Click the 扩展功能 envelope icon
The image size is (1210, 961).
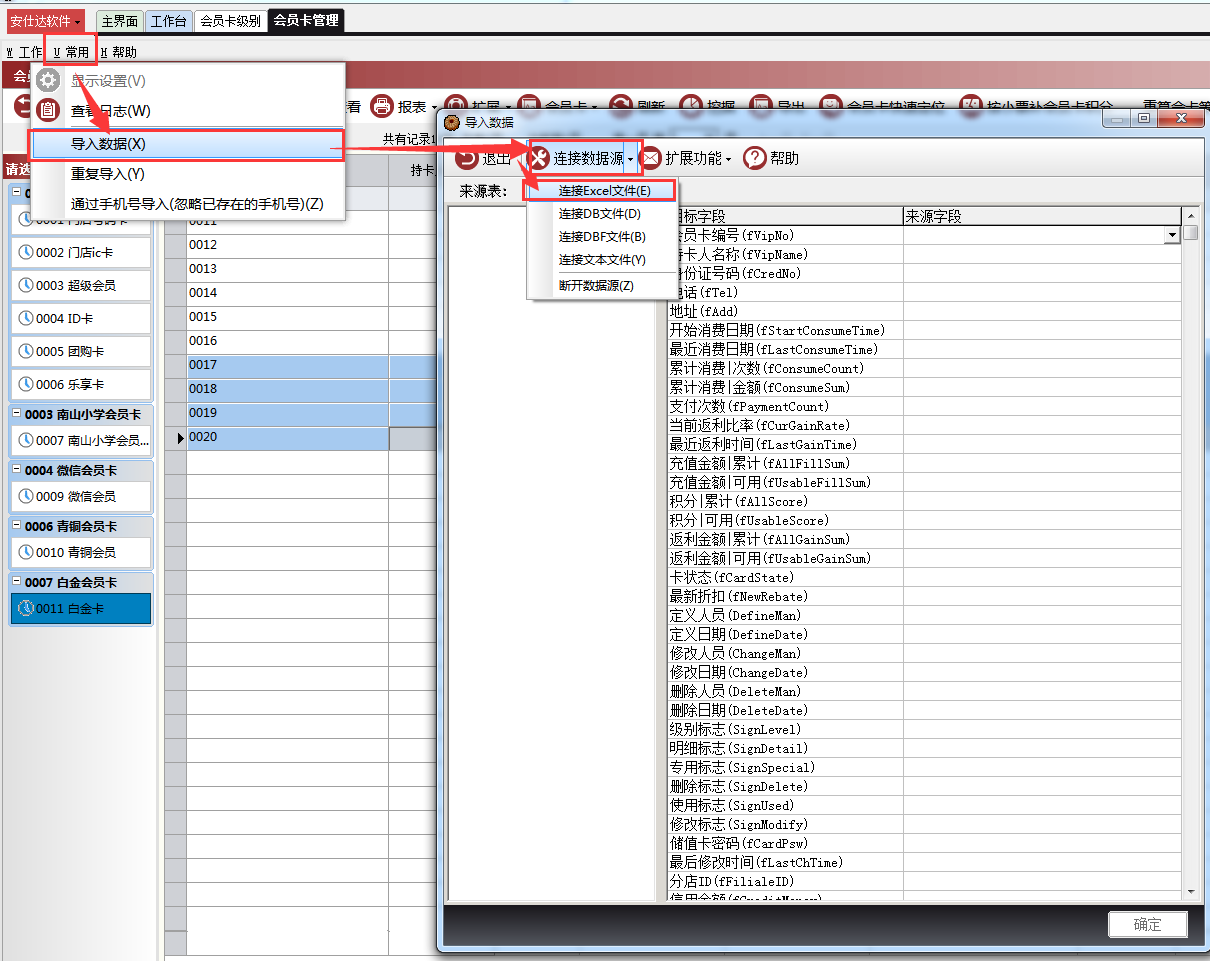point(651,158)
